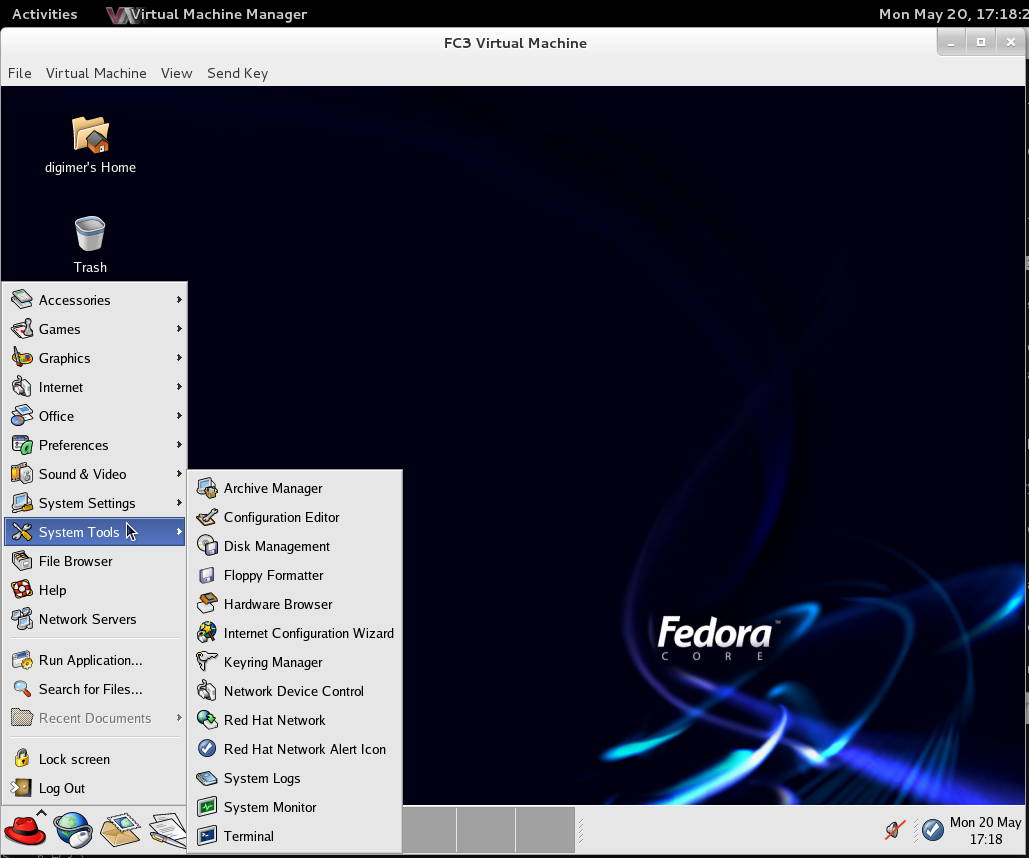The height and width of the screenshot is (858, 1029).
Task: Open Archive Manager from System Tools
Action: coord(295,488)
